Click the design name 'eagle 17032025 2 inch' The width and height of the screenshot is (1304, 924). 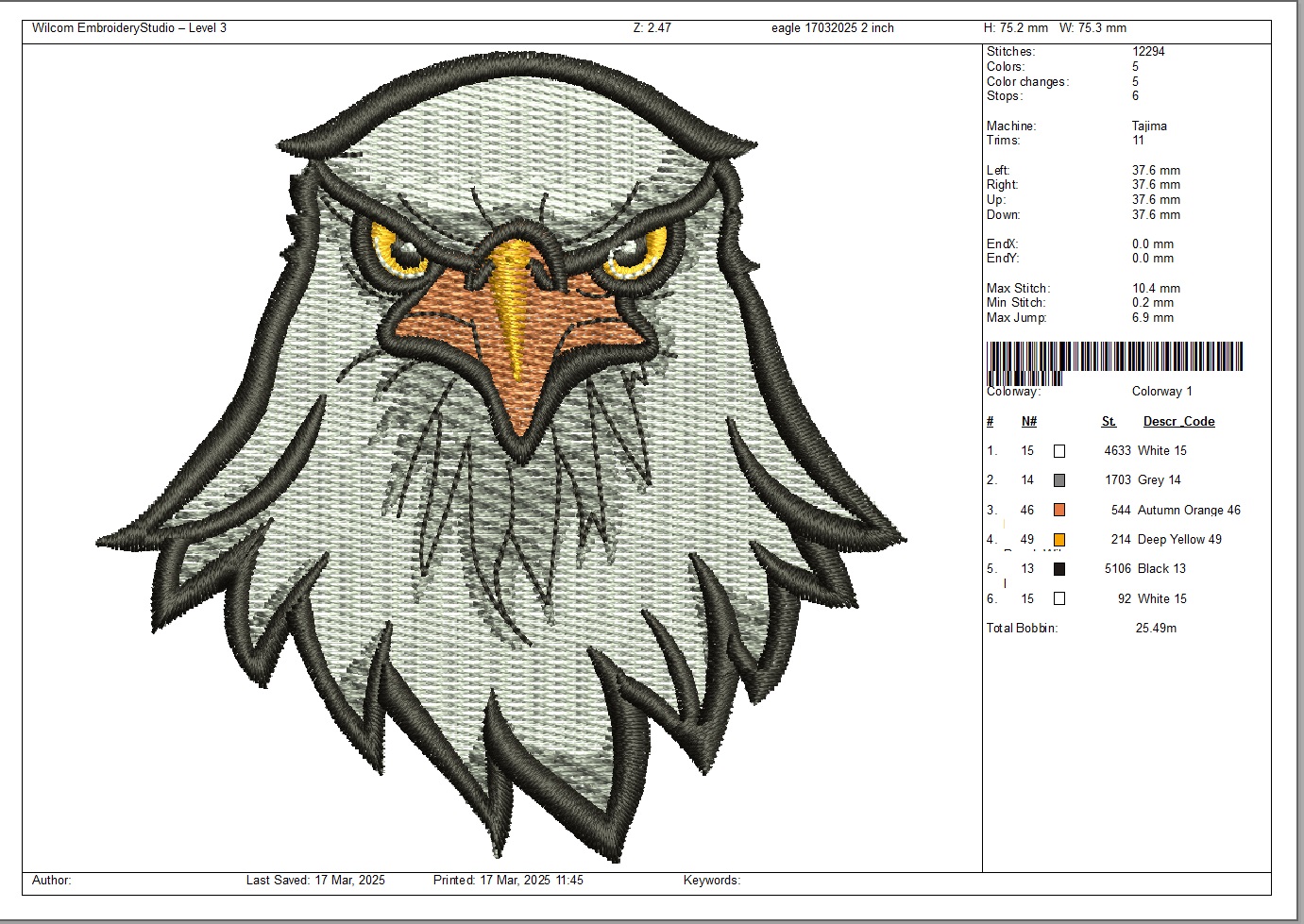pos(832,28)
